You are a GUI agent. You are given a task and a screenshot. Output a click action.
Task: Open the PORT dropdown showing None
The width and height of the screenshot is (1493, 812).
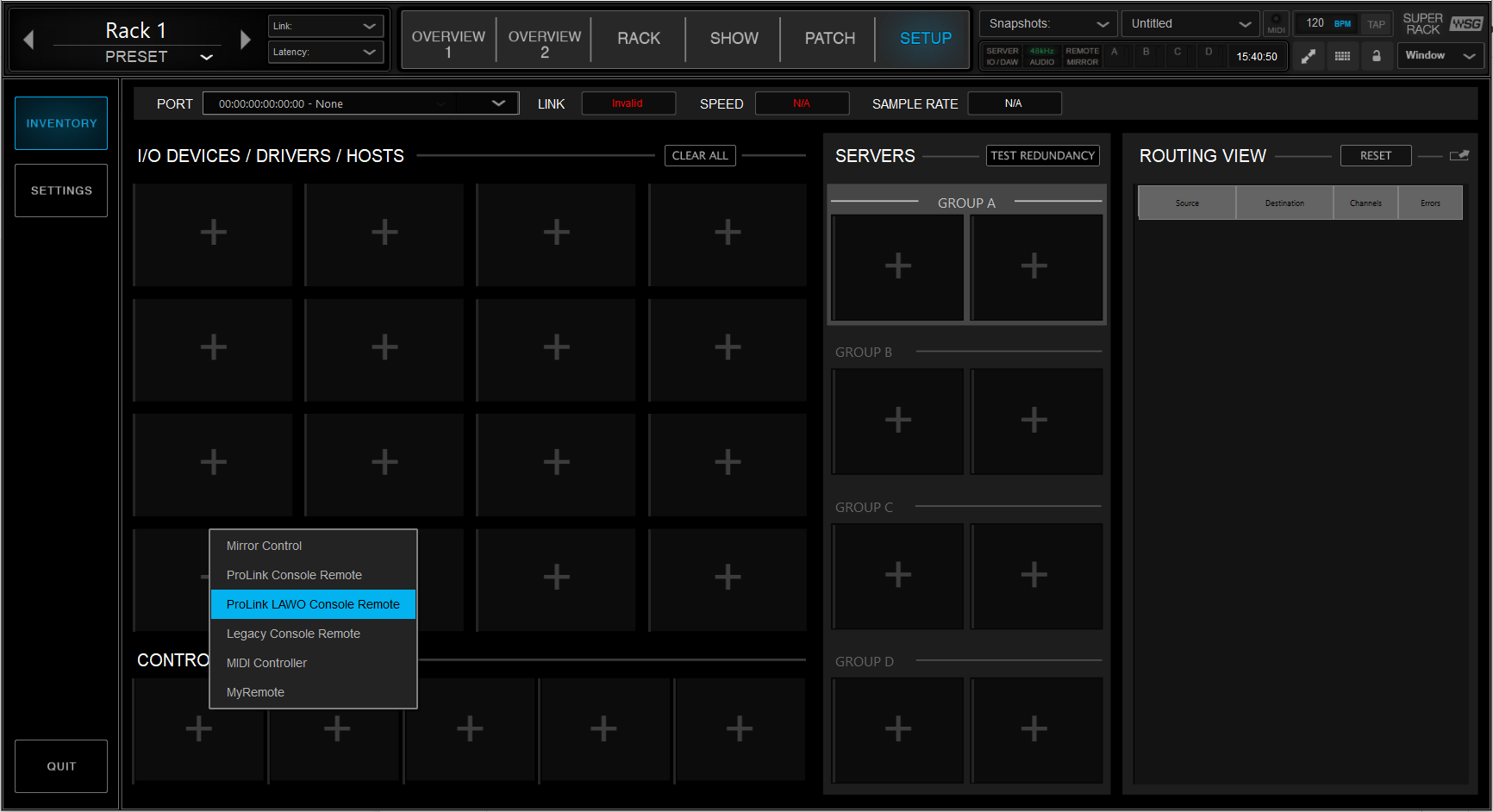pos(360,103)
